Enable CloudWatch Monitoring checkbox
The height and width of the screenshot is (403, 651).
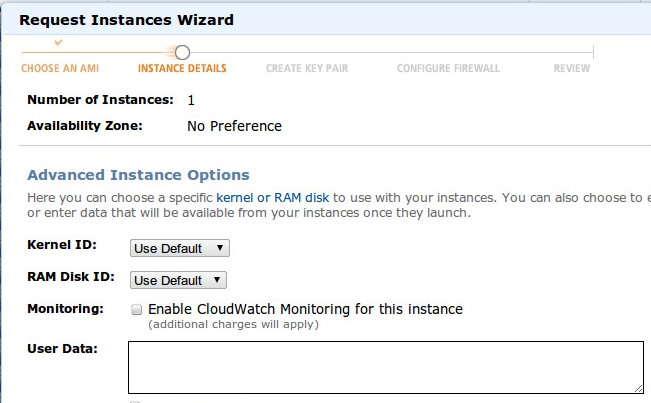(137, 310)
